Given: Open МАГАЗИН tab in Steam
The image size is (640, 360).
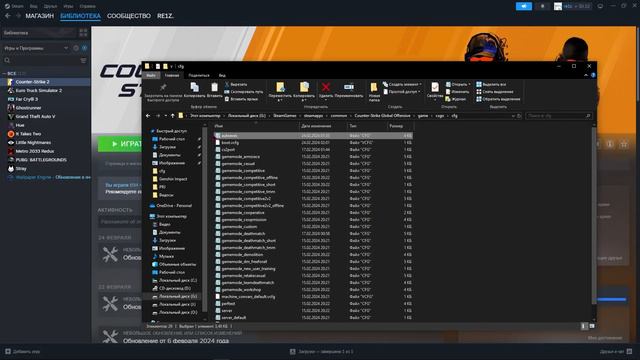Looking at the screenshot, I should tap(40, 16).
